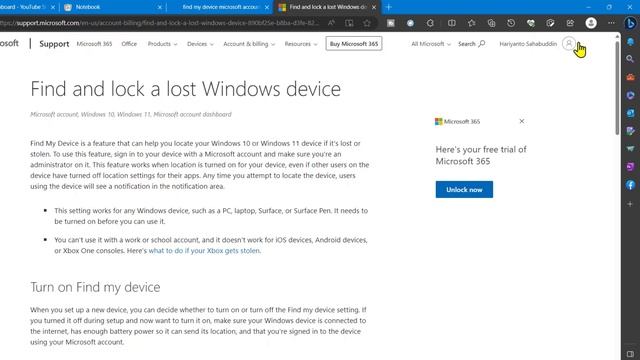Click Buy Microsoft 365 button
Screen dimensions: 640x360
[354, 44]
